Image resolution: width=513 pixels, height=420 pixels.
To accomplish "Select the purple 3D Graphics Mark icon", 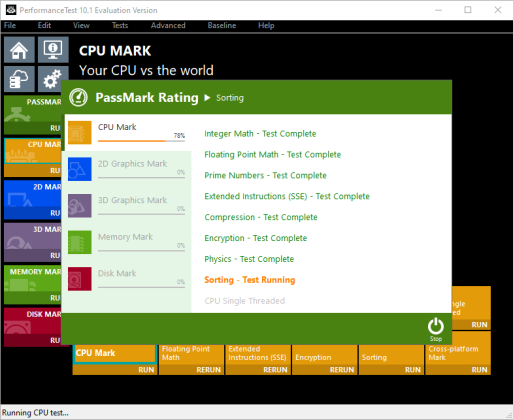I will coord(80,206).
